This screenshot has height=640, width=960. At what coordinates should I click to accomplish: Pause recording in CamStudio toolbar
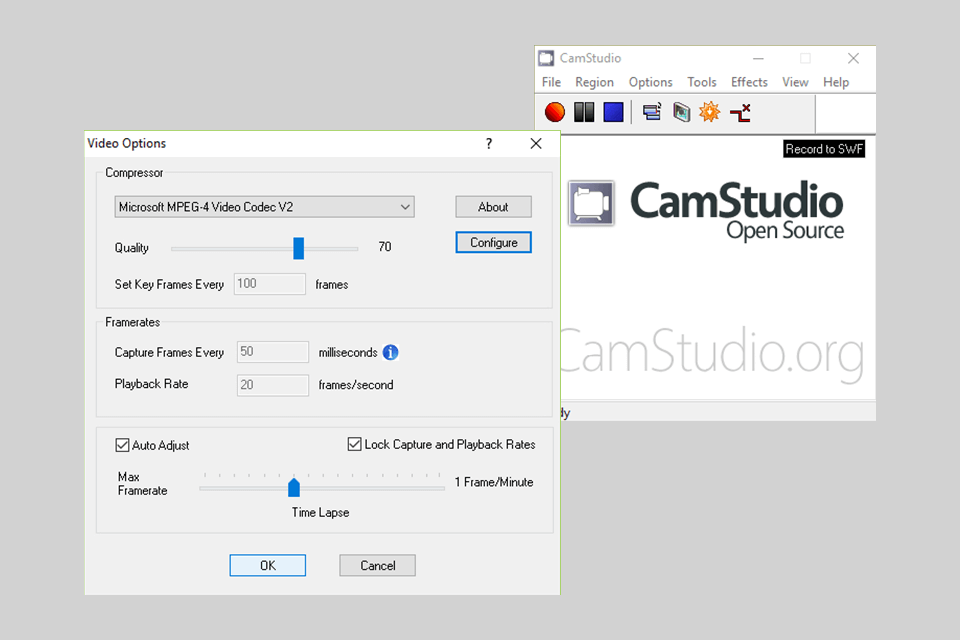pyautogui.click(x=584, y=112)
